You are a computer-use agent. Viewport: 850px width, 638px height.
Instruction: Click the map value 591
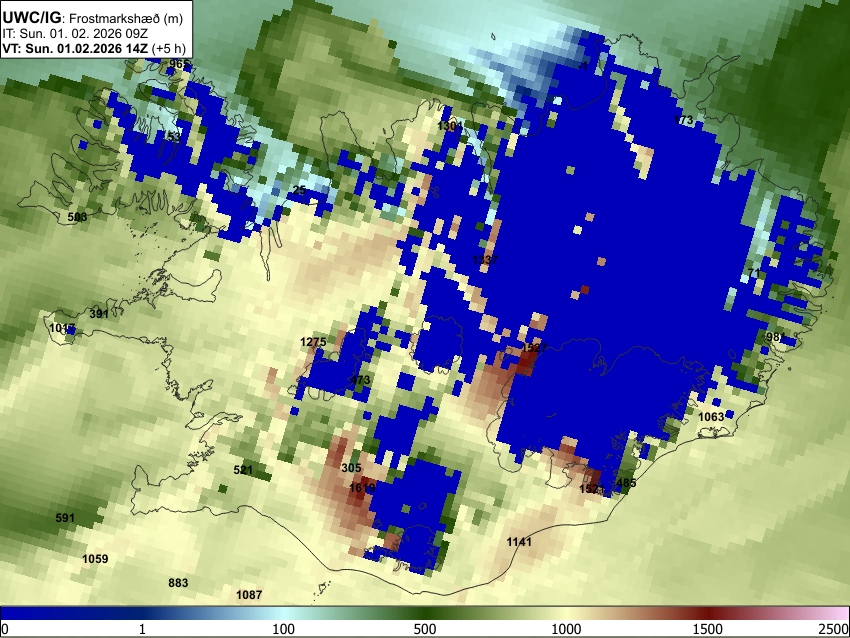[65, 518]
